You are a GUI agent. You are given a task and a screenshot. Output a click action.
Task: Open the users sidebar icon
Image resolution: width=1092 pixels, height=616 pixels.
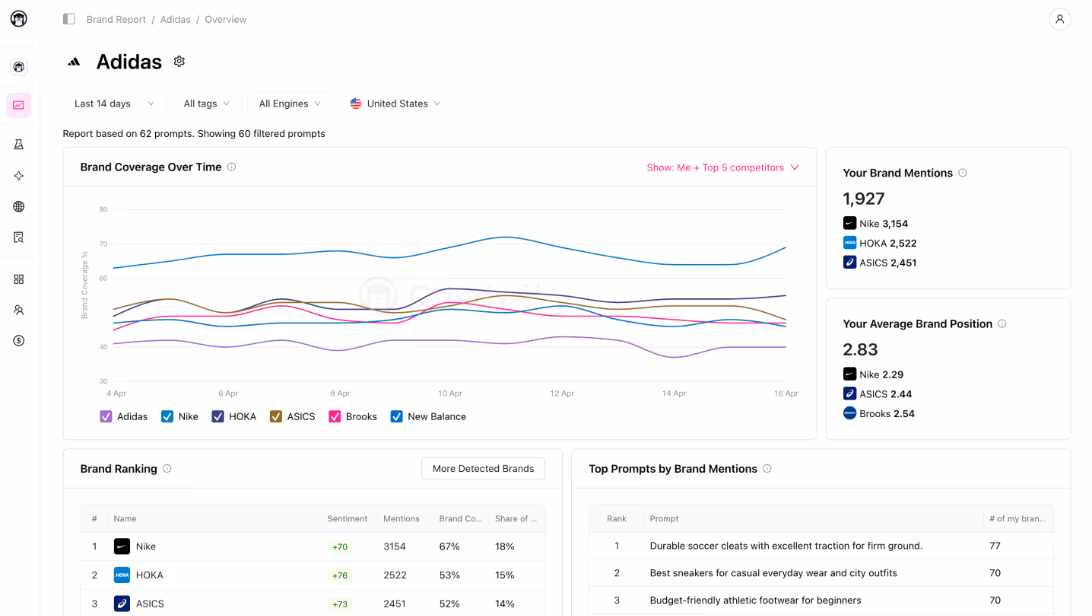[19, 310]
